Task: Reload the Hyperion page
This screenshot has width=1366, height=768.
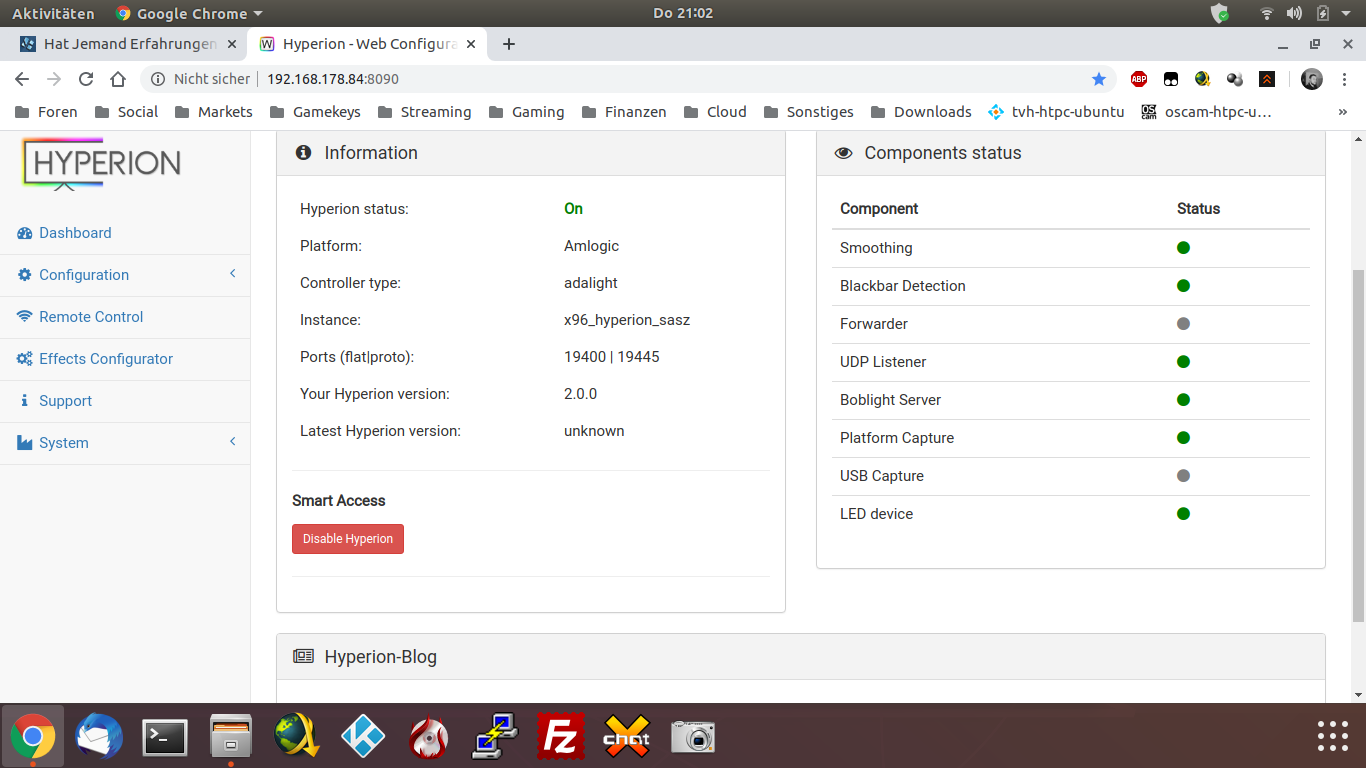Action: [86, 79]
